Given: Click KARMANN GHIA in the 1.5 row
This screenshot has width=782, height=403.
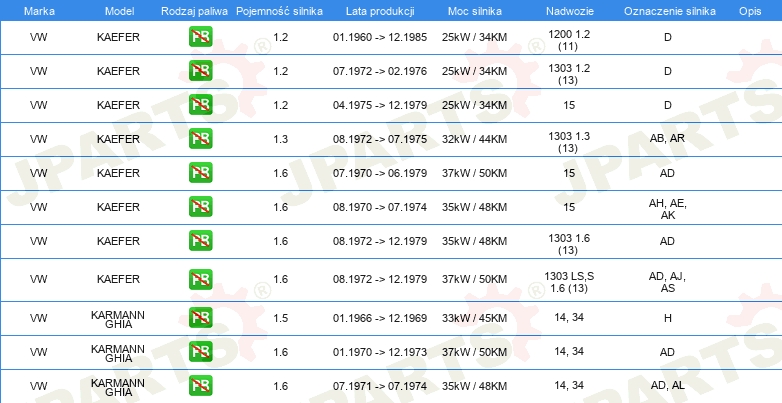Looking at the screenshot, I should pyautogui.click(x=118, y=320).
